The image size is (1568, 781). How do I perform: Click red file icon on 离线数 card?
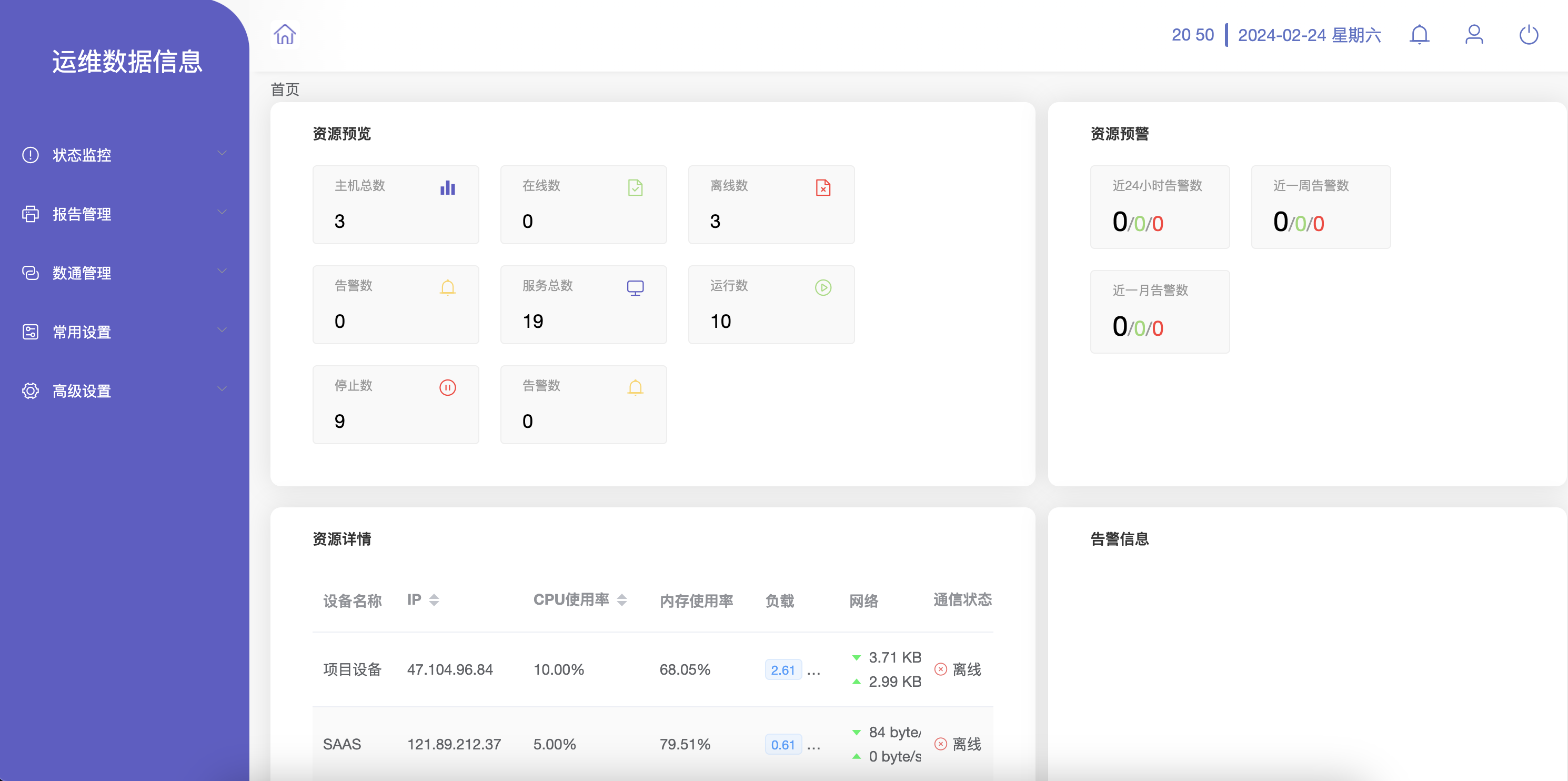click(823, 187)
